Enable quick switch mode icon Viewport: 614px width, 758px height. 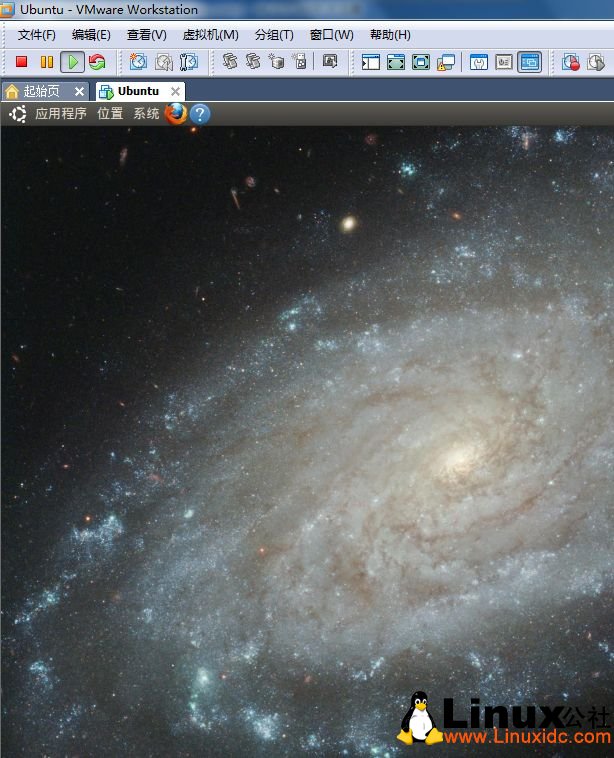pyautogui.click(x=396, y=62)
